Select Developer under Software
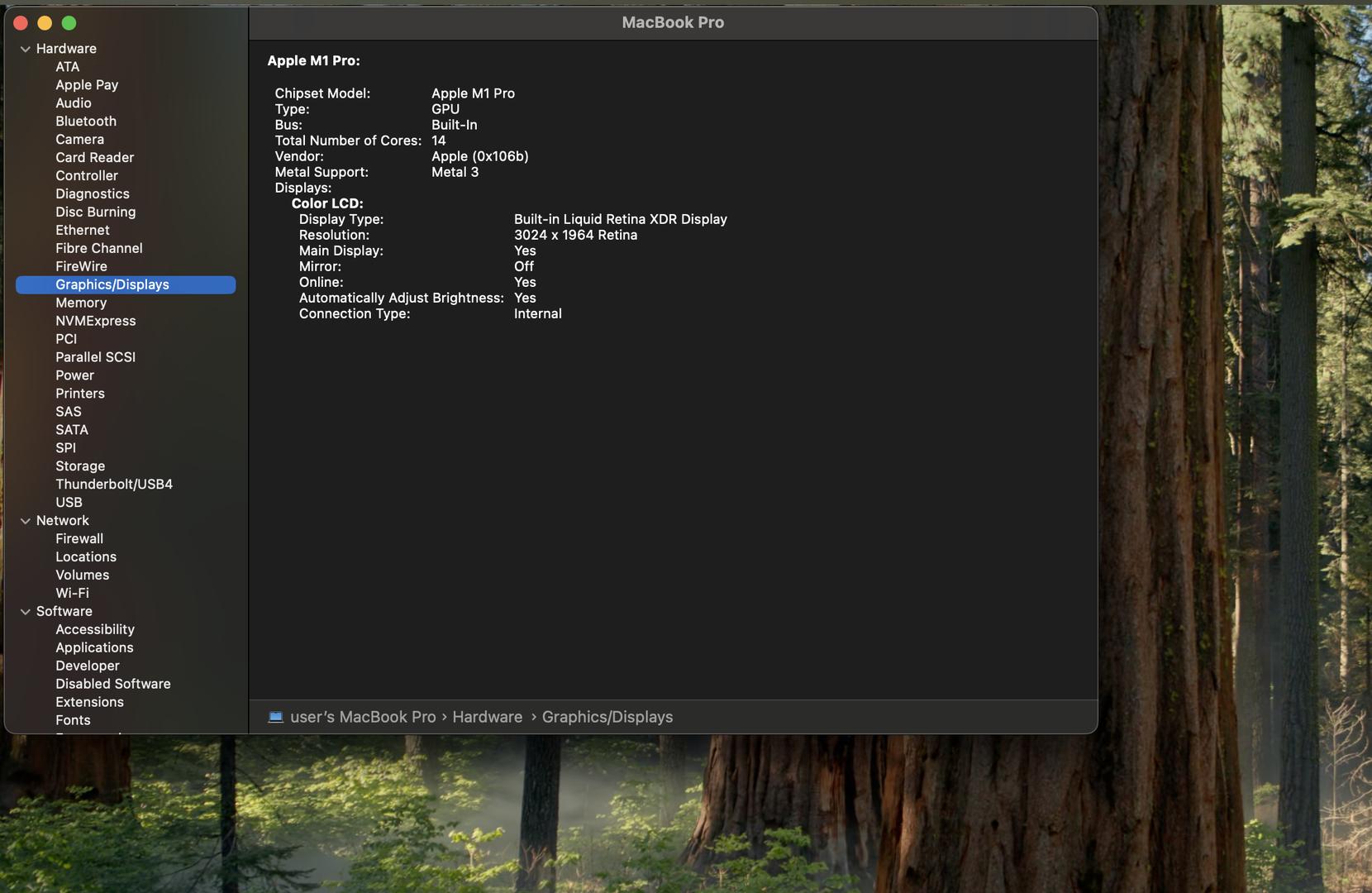The image size is (1372, 893). point(88,666)
